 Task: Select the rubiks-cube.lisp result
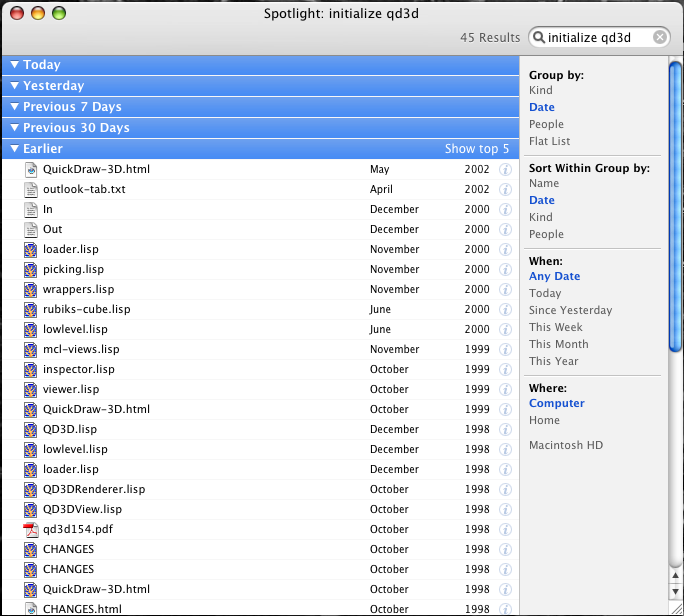pos(260,310)
